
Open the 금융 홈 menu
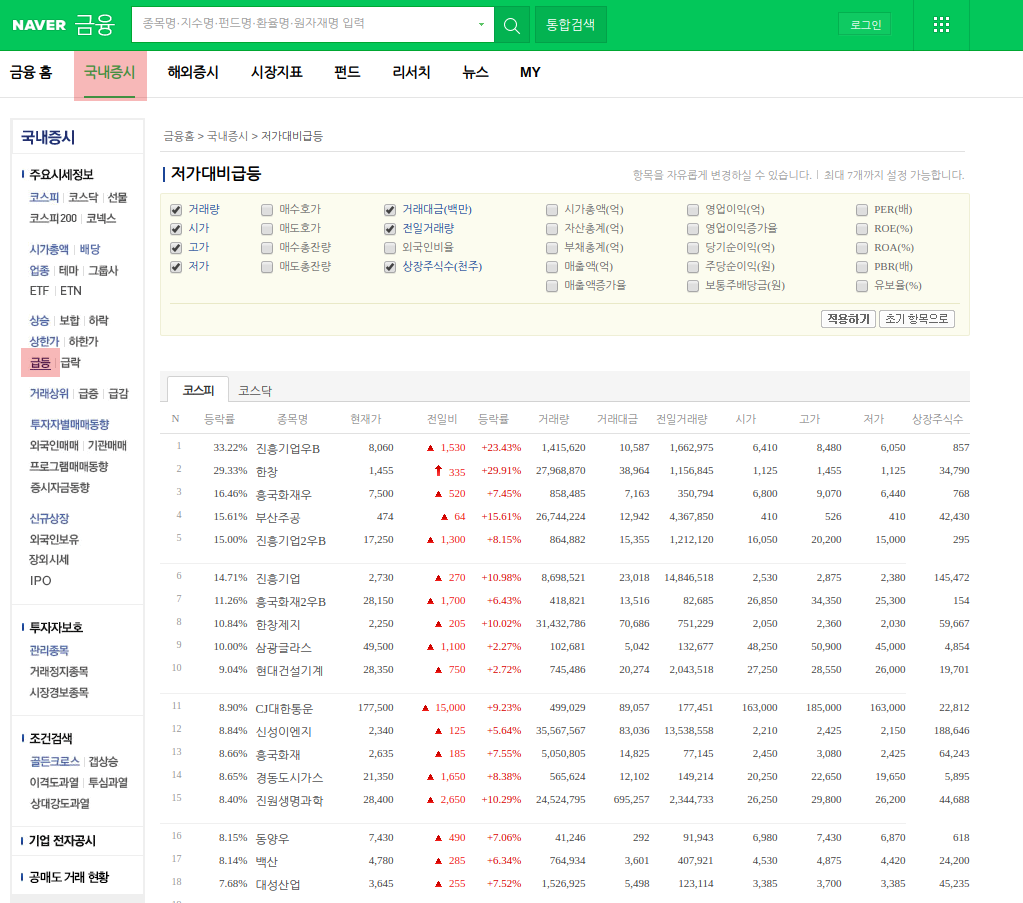[31, 72]
